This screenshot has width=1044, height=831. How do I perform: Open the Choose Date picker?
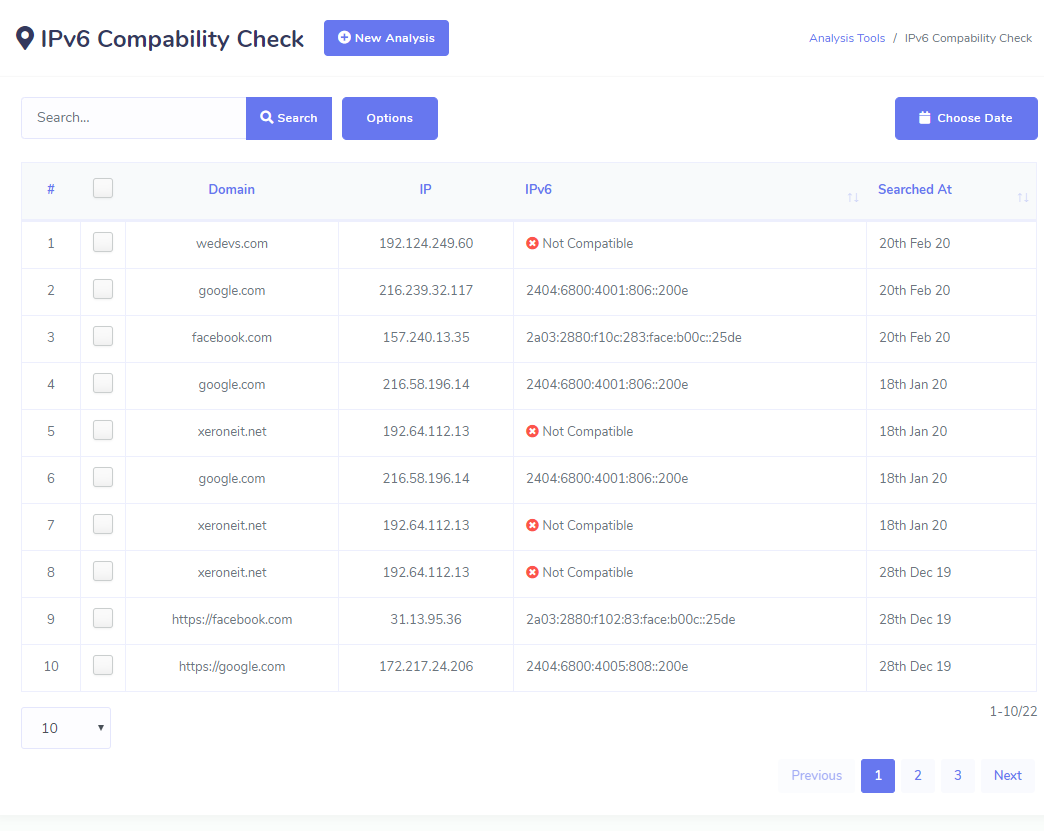click(x=965, y=118)
